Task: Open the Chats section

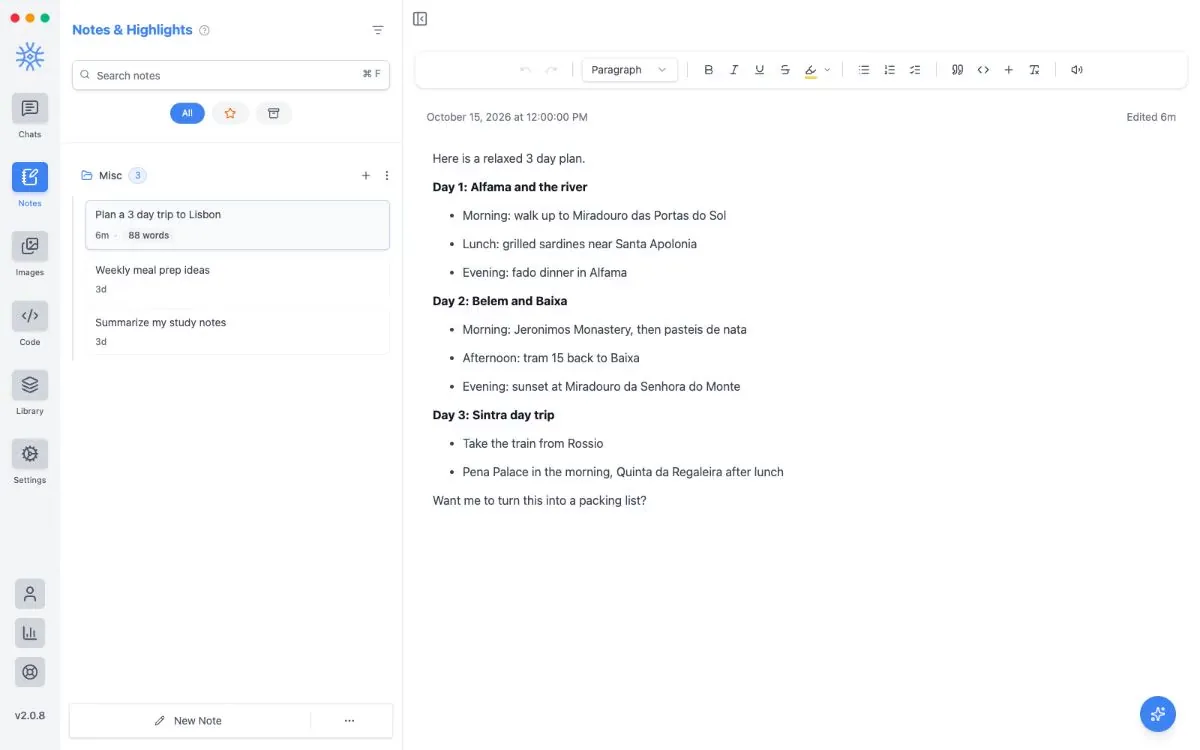Action: click(30, 108)
